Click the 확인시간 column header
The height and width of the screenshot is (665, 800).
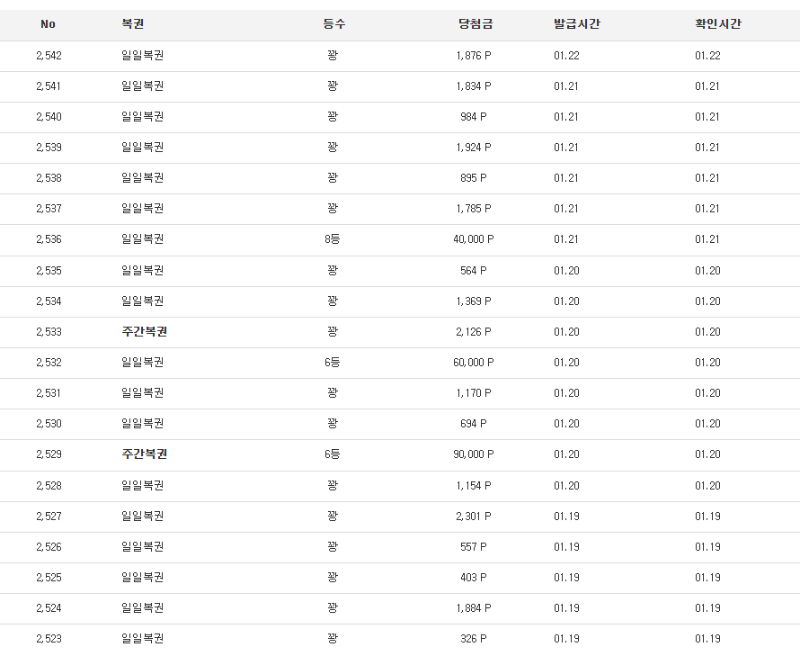tap(718, 24)
